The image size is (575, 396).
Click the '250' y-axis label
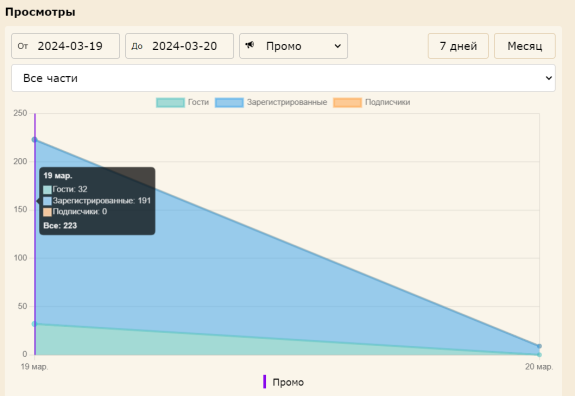pyautogui.click(x=20, y=113)
